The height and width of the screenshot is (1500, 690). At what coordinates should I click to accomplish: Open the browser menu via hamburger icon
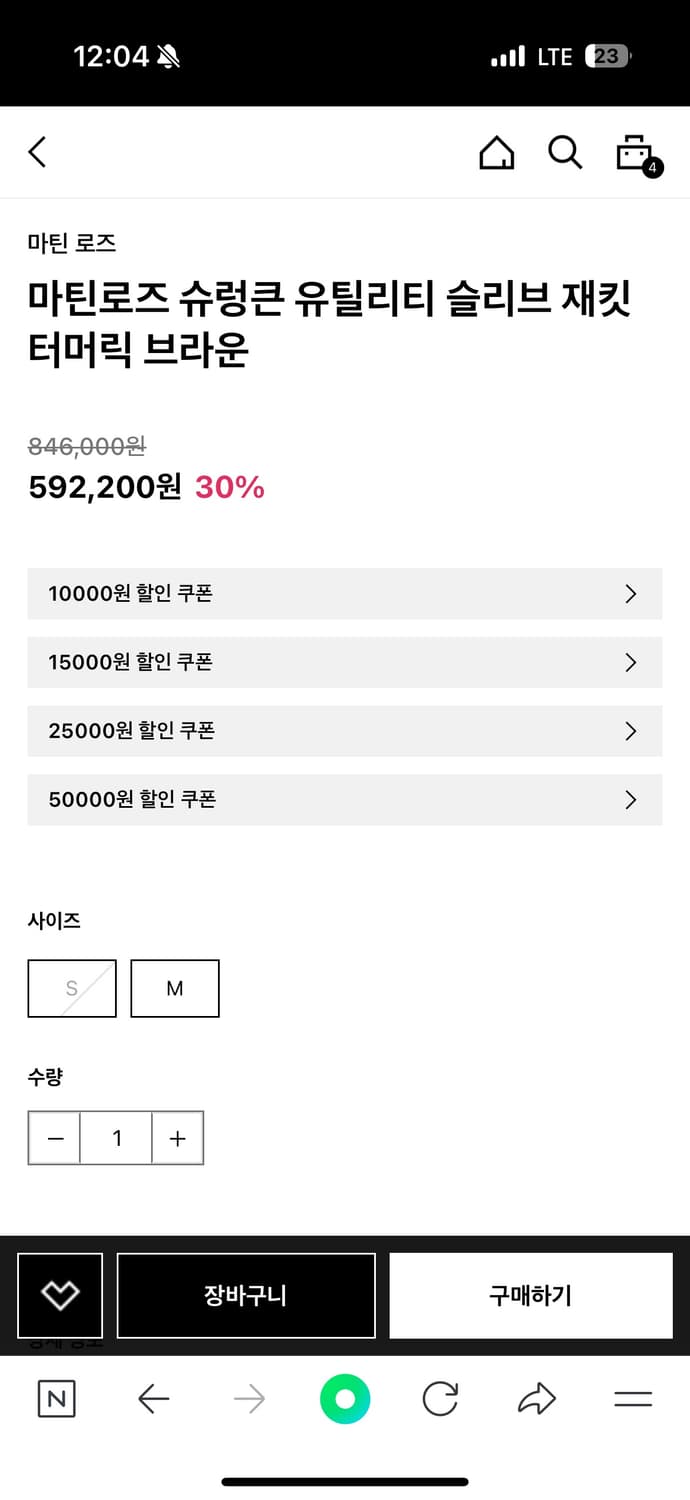pos(633,1399)
